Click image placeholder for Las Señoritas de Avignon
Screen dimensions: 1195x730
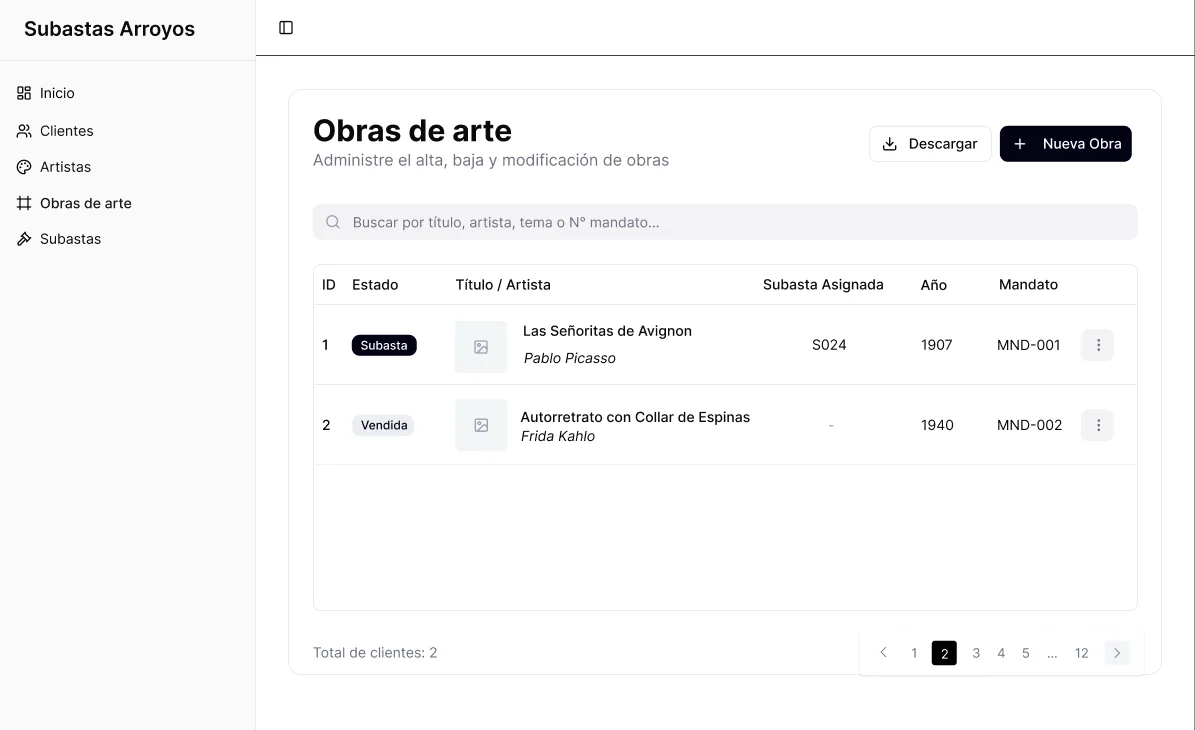click(481, 347)
